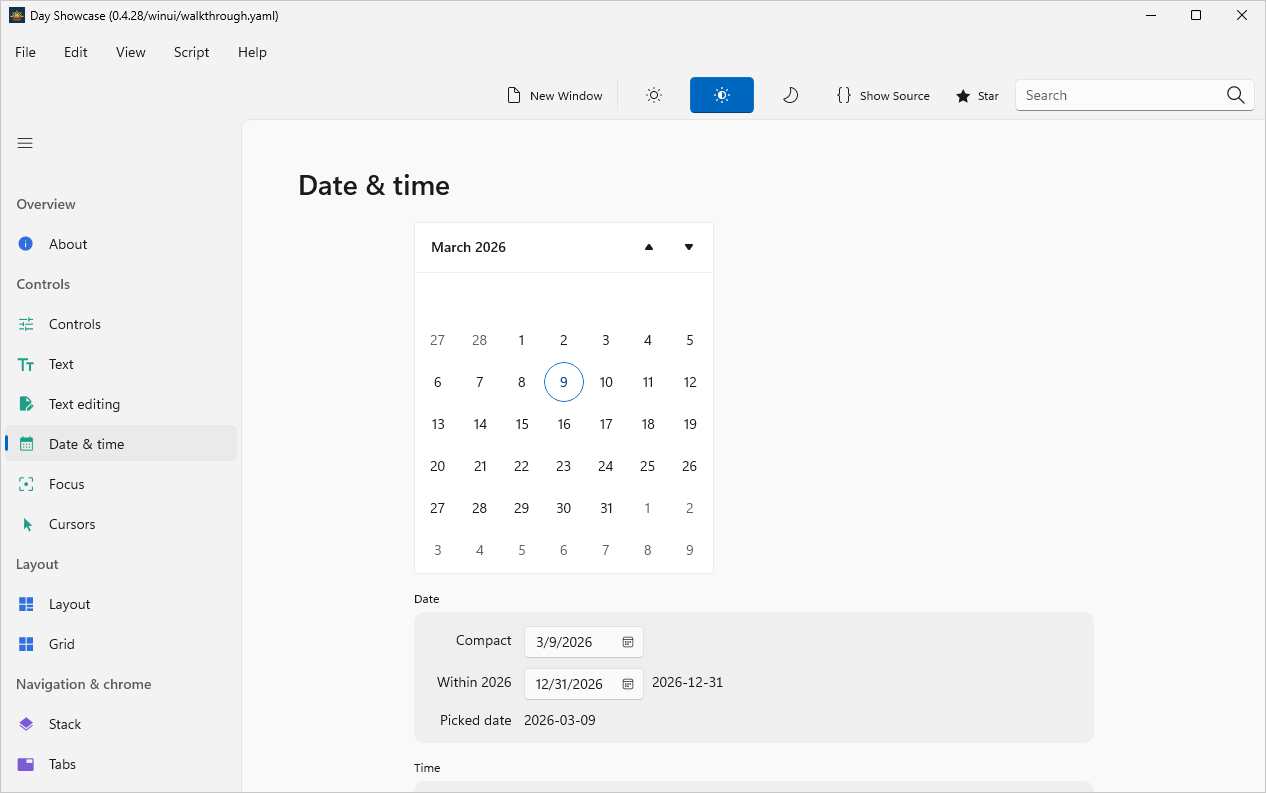Toggle the hamburger navigation menu
This screenshot has height=793, width=1266.
tap(25, 143)
